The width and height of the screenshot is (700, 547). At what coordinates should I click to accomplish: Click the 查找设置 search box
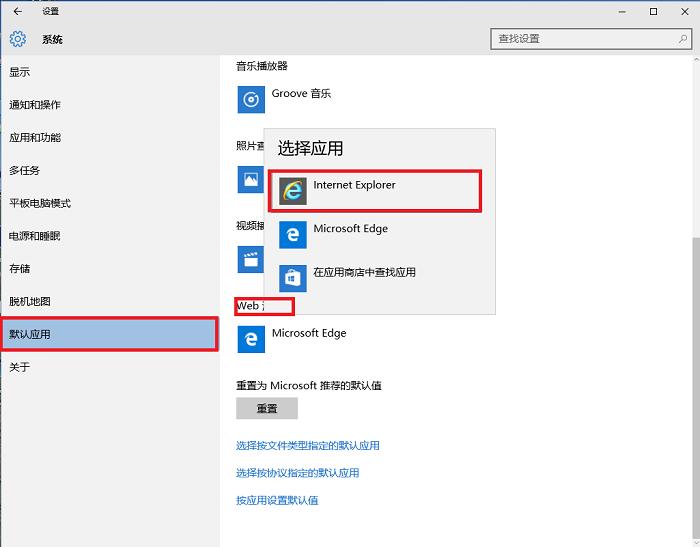[x=591, y=39]
